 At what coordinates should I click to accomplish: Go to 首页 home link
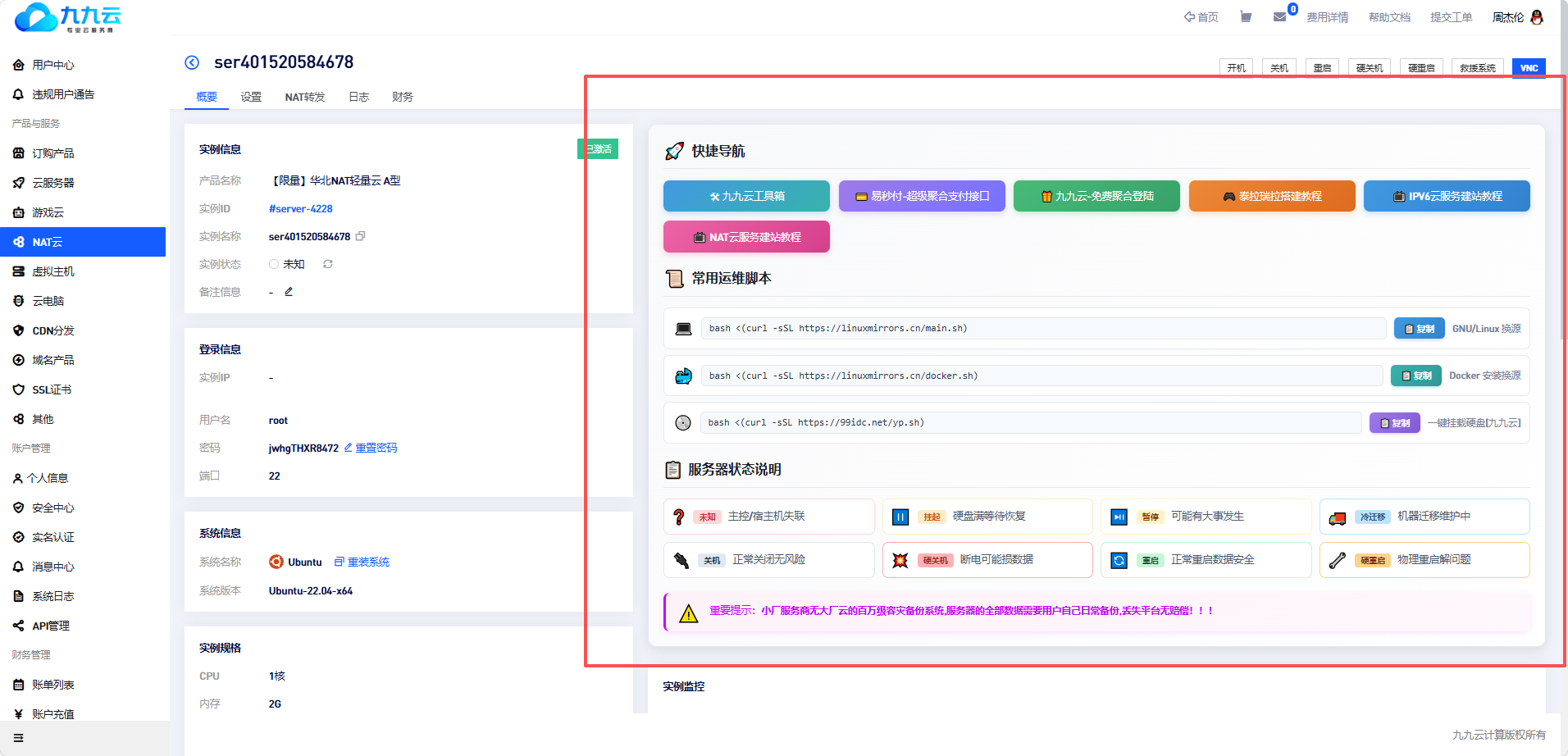pos(1201,17)
